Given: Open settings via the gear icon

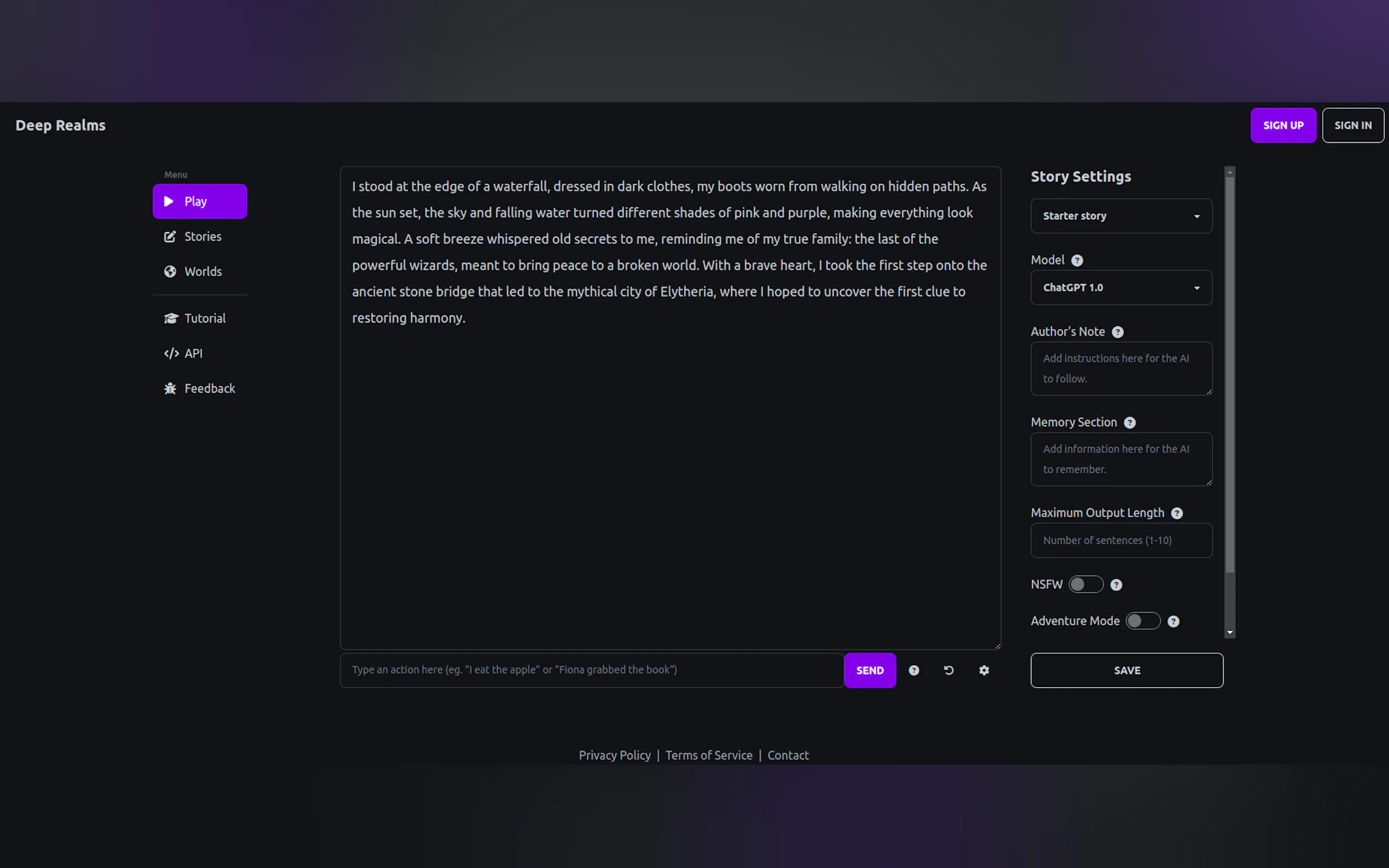Looking at the screenshot, I should point(984,670).
